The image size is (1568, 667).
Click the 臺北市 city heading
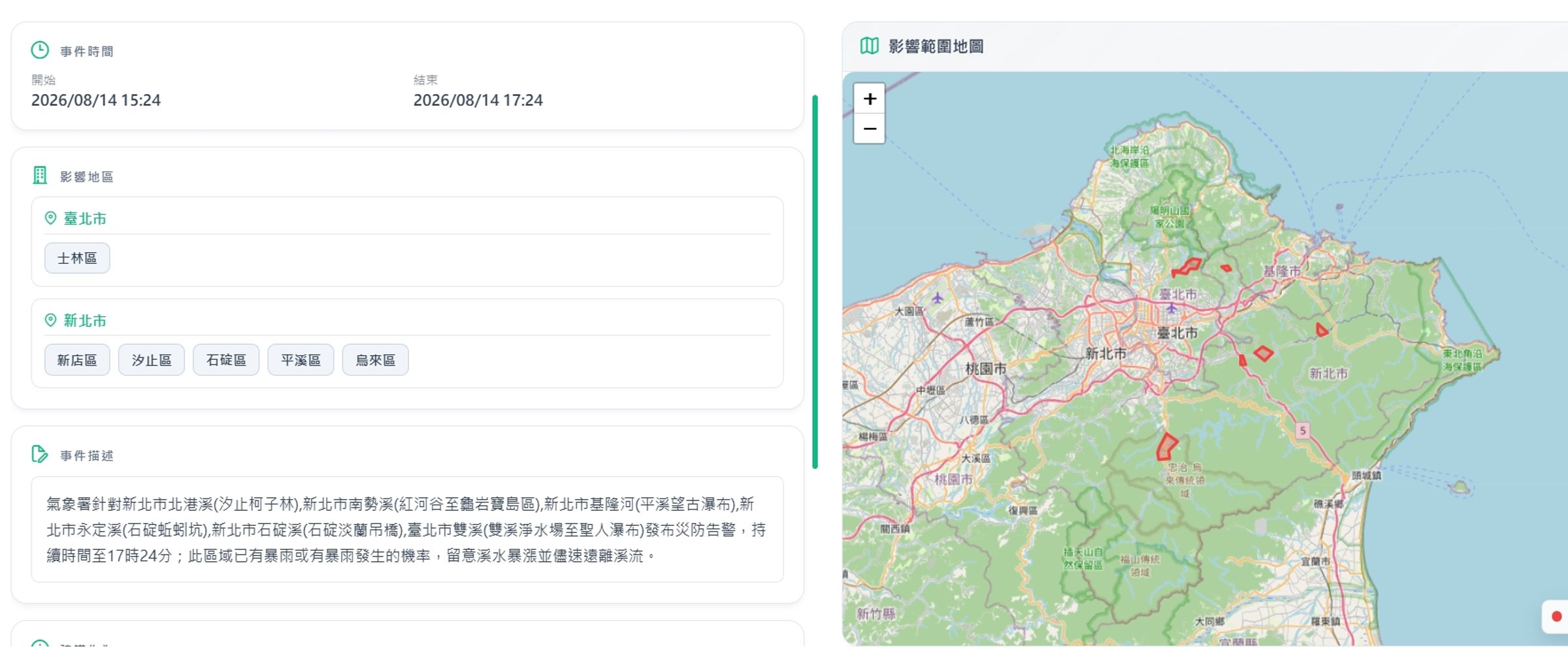85,219
